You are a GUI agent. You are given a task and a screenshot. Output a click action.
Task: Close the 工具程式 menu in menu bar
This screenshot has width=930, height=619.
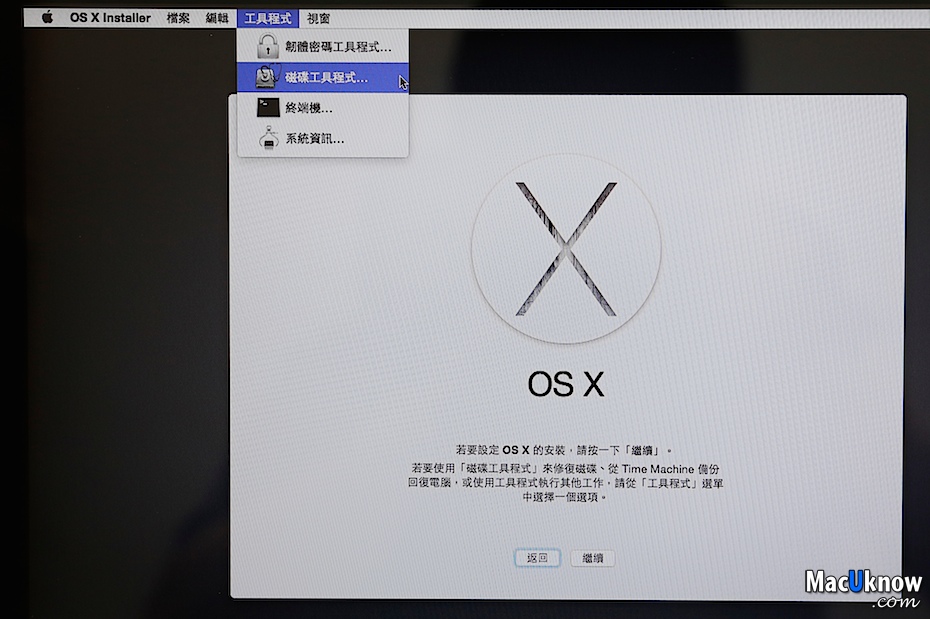point(268,18)
